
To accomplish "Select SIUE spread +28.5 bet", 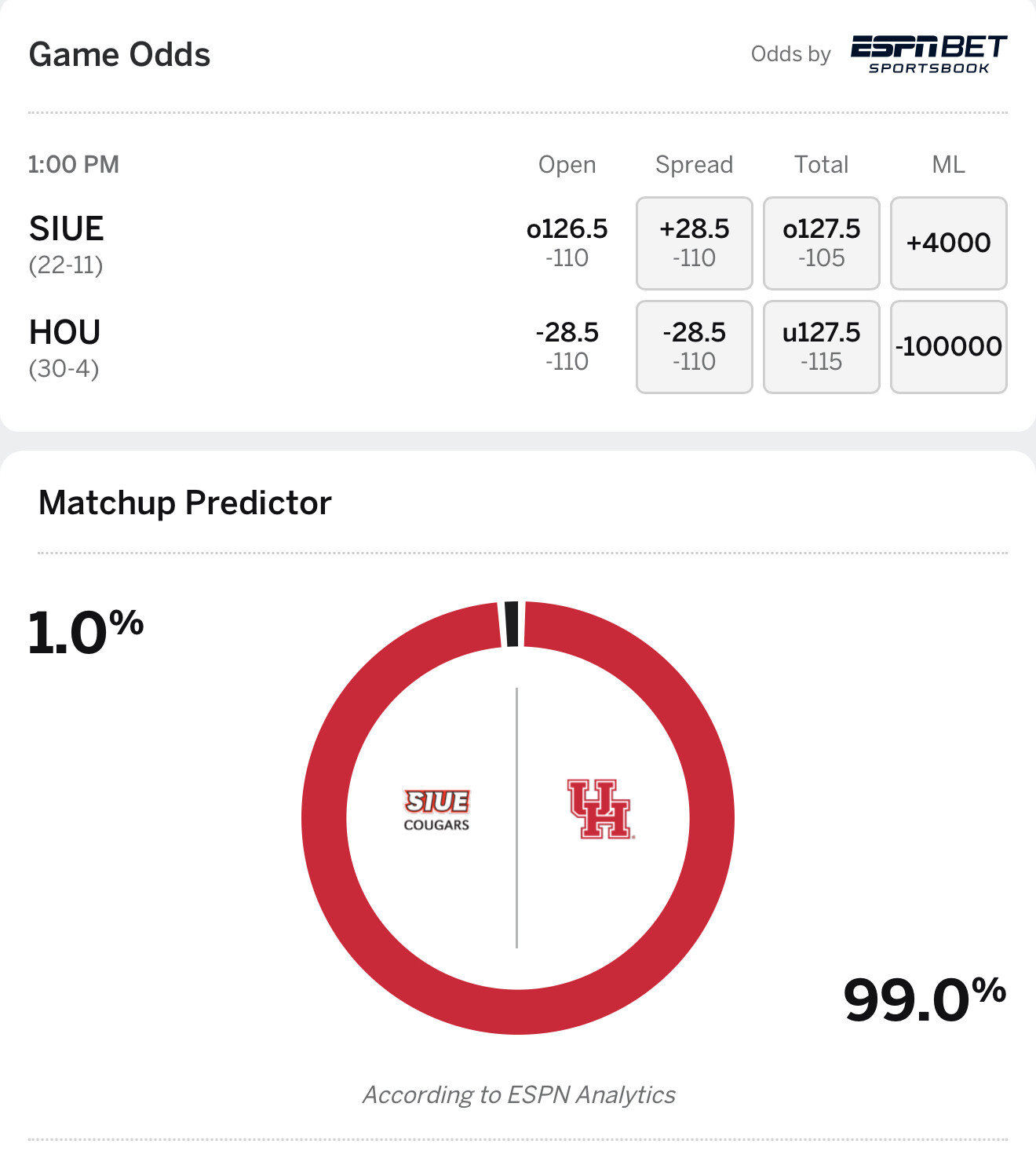I will coord(694,243).
